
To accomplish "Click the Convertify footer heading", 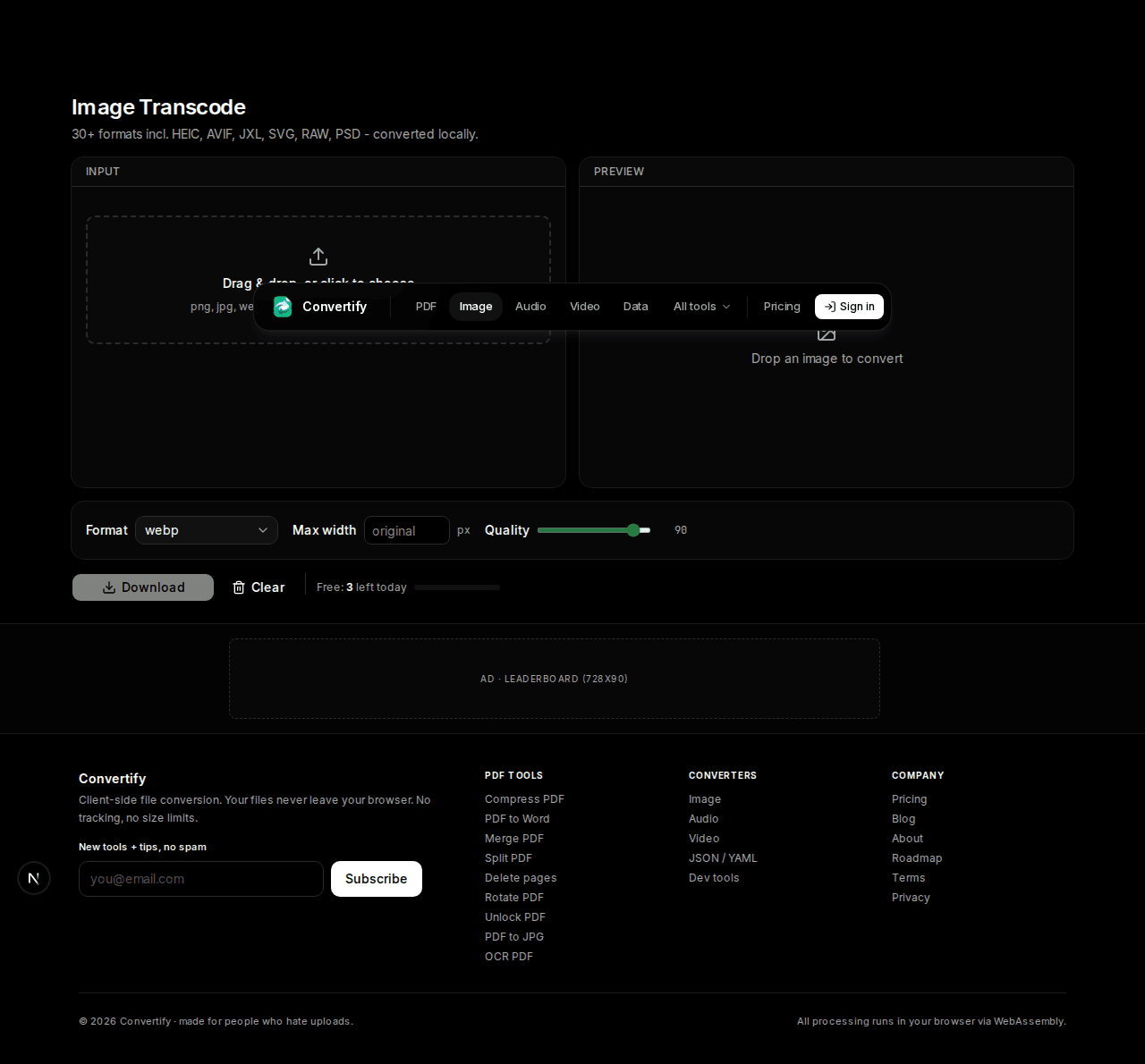I will tap(112, 779).
